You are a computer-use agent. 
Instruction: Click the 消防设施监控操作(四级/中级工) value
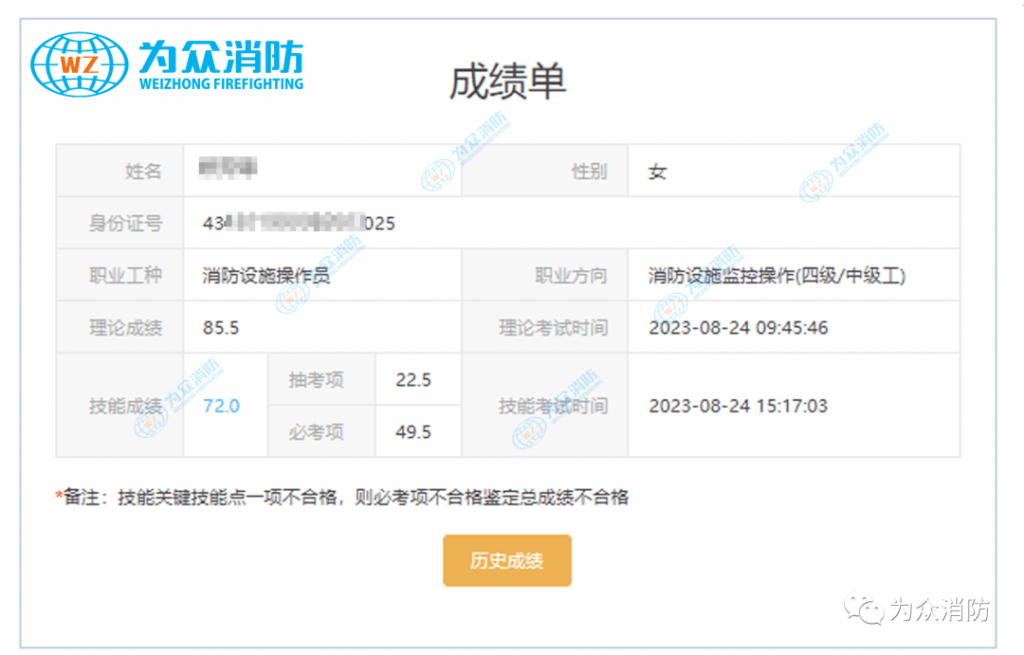pyautogui.click(x=776, y=276)
